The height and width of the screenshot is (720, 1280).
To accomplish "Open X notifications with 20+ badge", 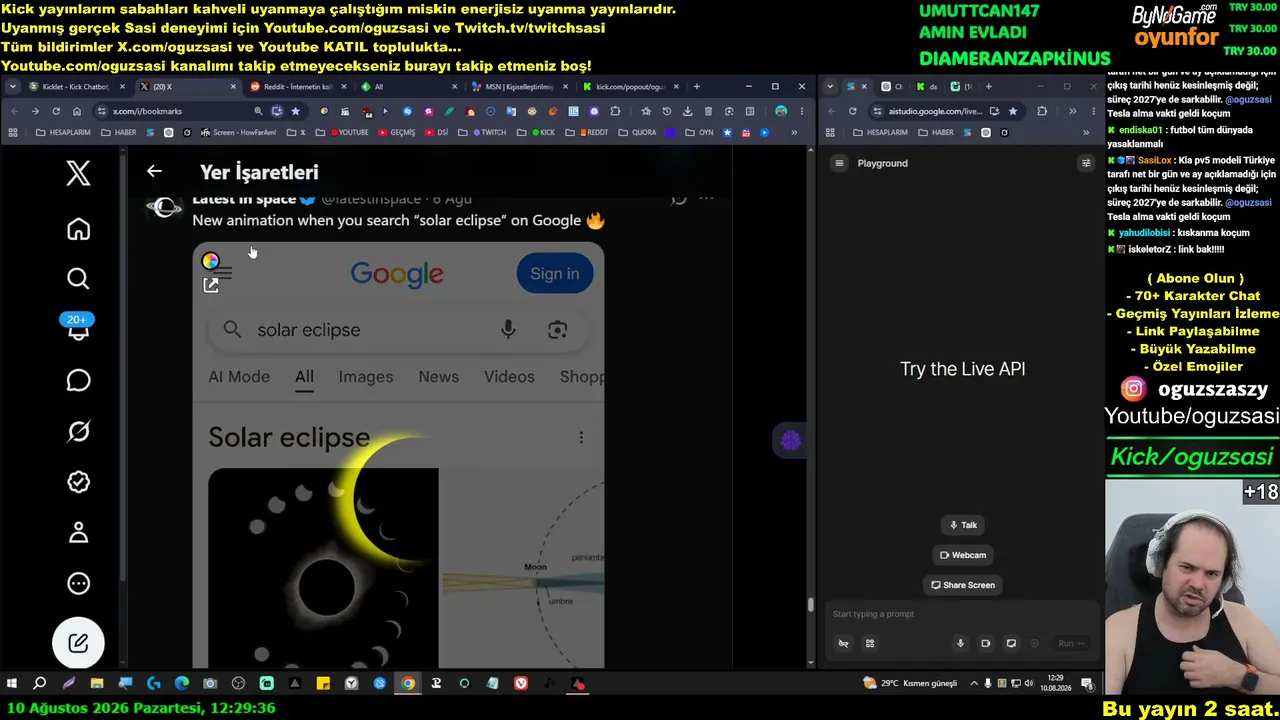I will tap(78, 326).
